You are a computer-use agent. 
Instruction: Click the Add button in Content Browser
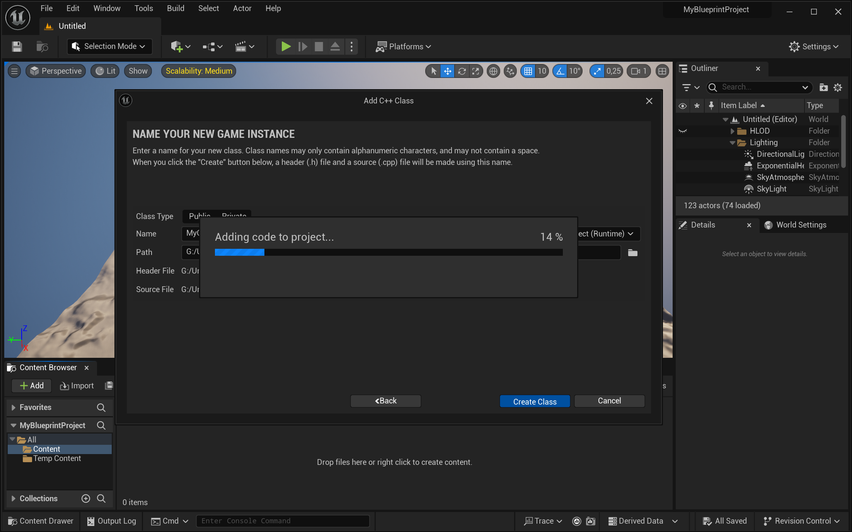(32, 386)
